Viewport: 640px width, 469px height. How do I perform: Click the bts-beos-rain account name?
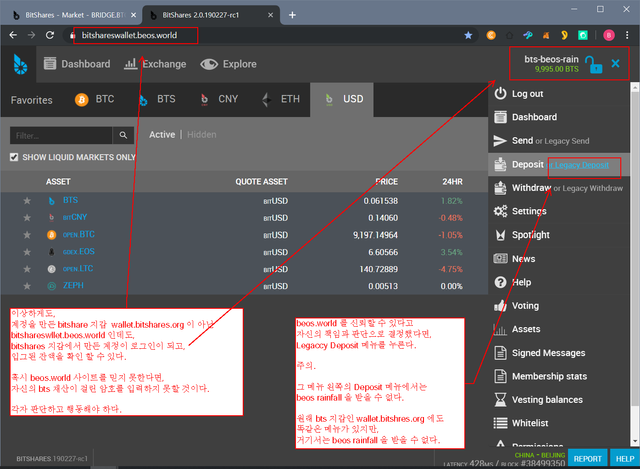[551, 59]
